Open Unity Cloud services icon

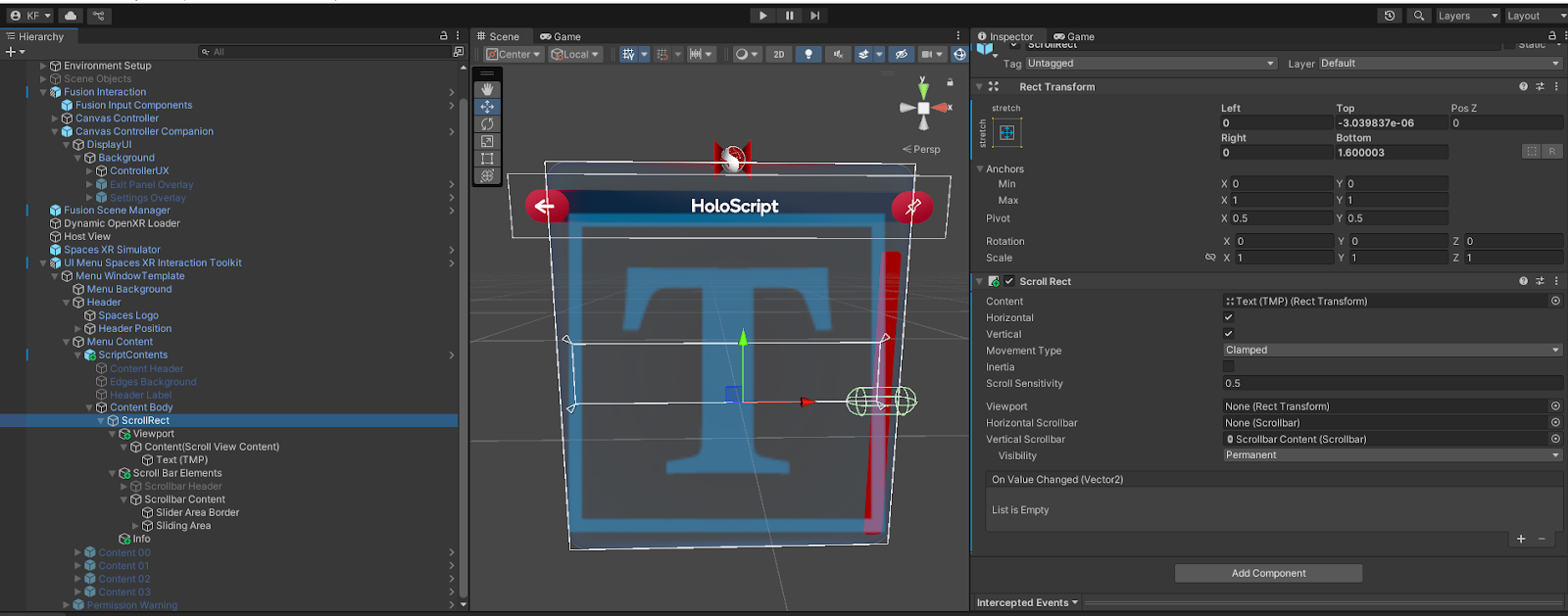pos(71,16)
